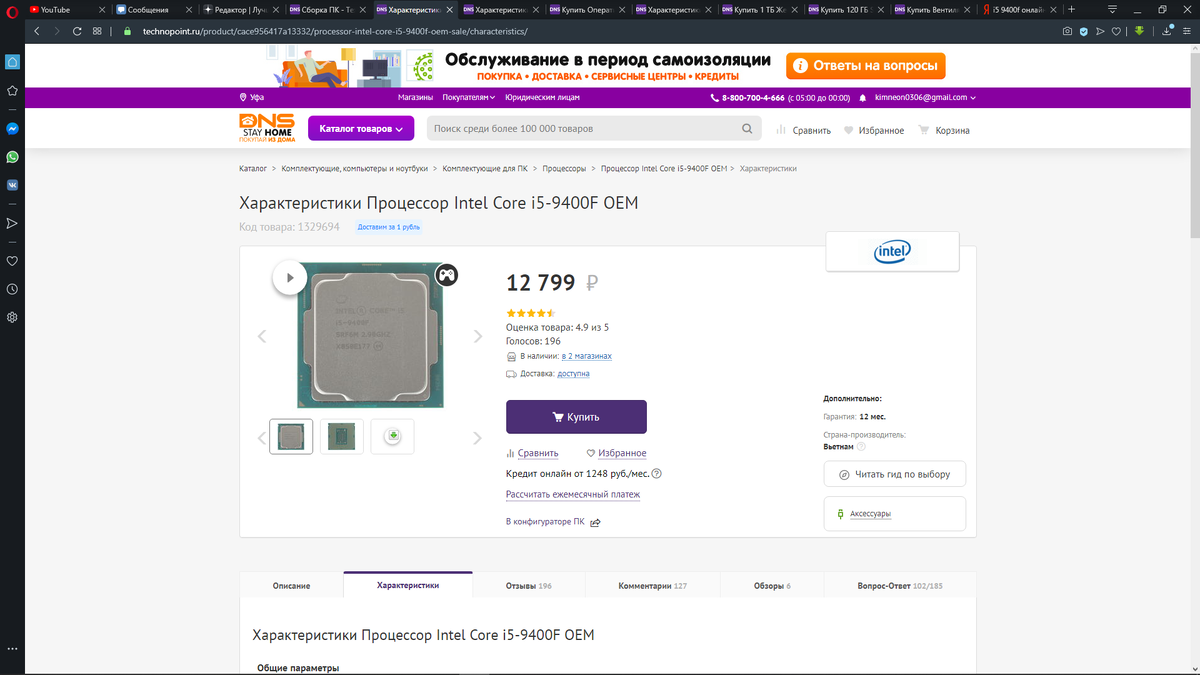Click the Intel brand logo
This screenshot has width=1200, height=675.
892,252
